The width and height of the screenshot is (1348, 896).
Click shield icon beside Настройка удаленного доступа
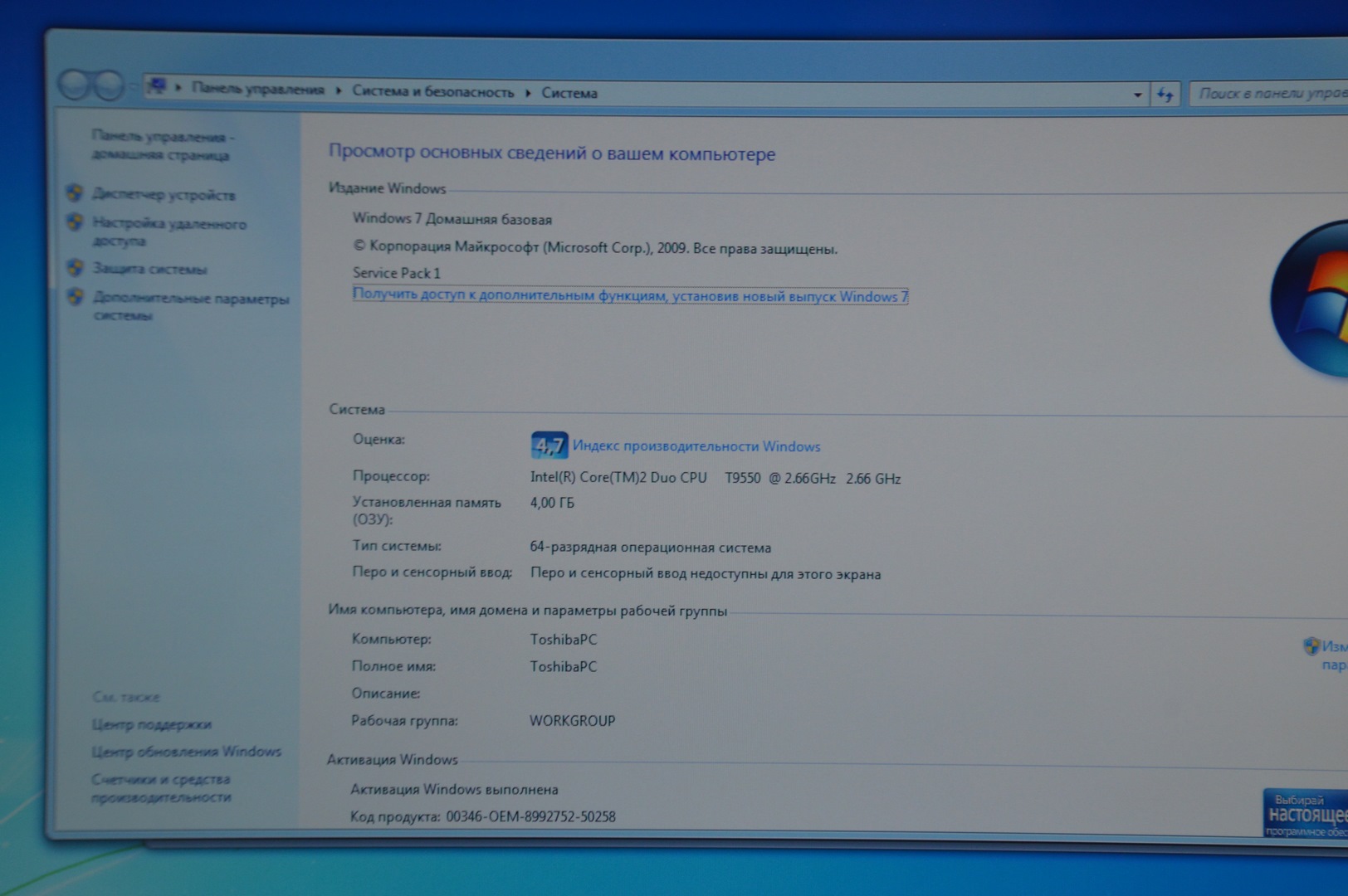point(75,222)
